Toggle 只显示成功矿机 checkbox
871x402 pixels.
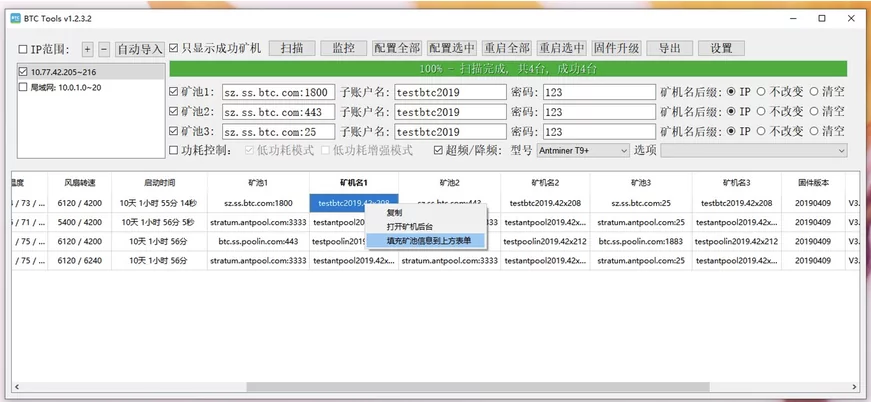click(173, 48)
